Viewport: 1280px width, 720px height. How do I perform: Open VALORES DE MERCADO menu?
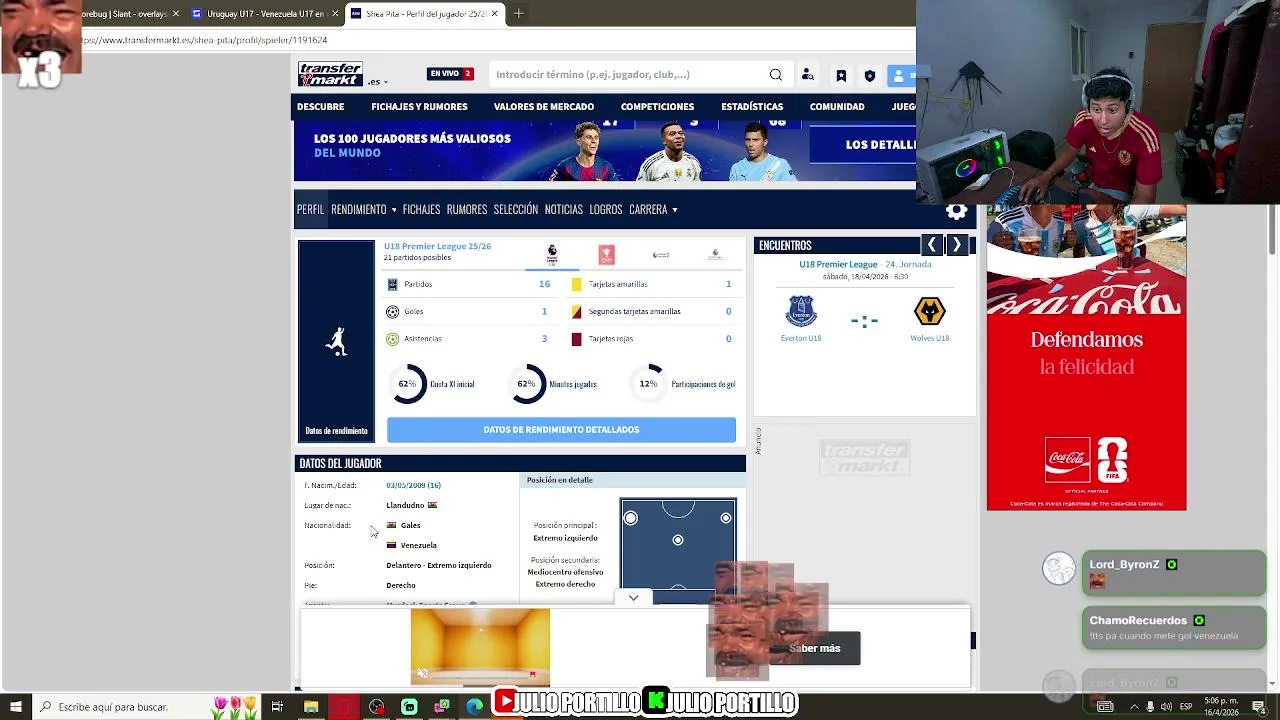pos(544,106)
